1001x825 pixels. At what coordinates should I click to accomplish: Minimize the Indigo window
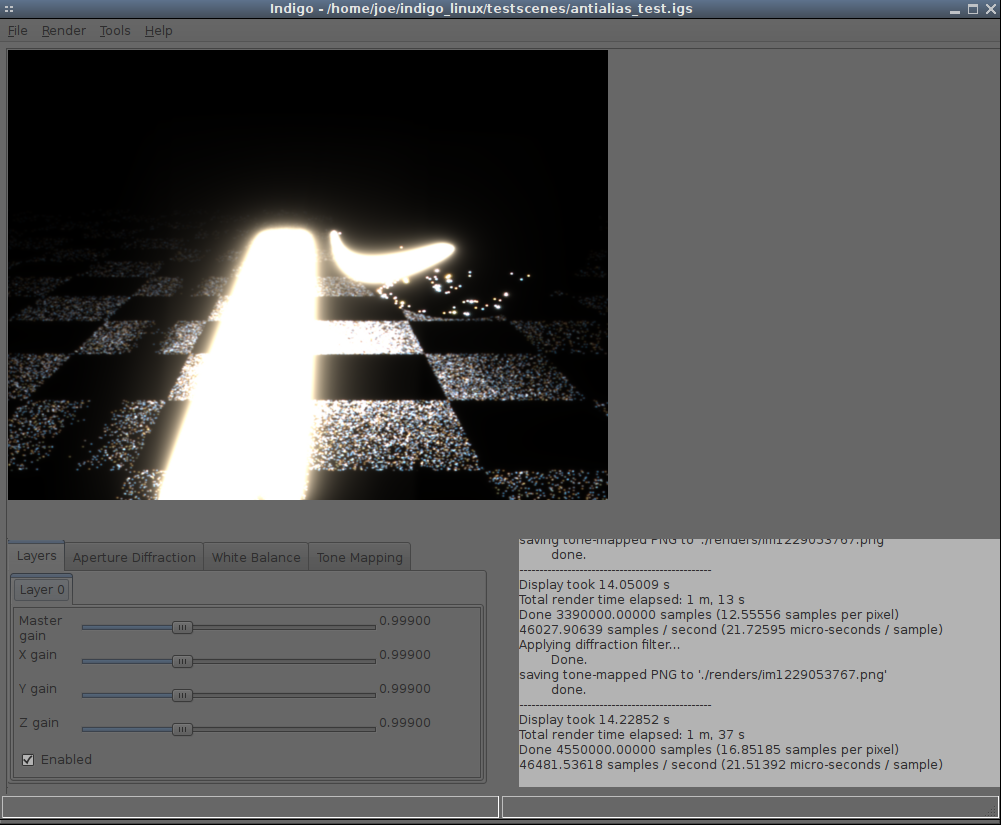[x=954, y=9]
